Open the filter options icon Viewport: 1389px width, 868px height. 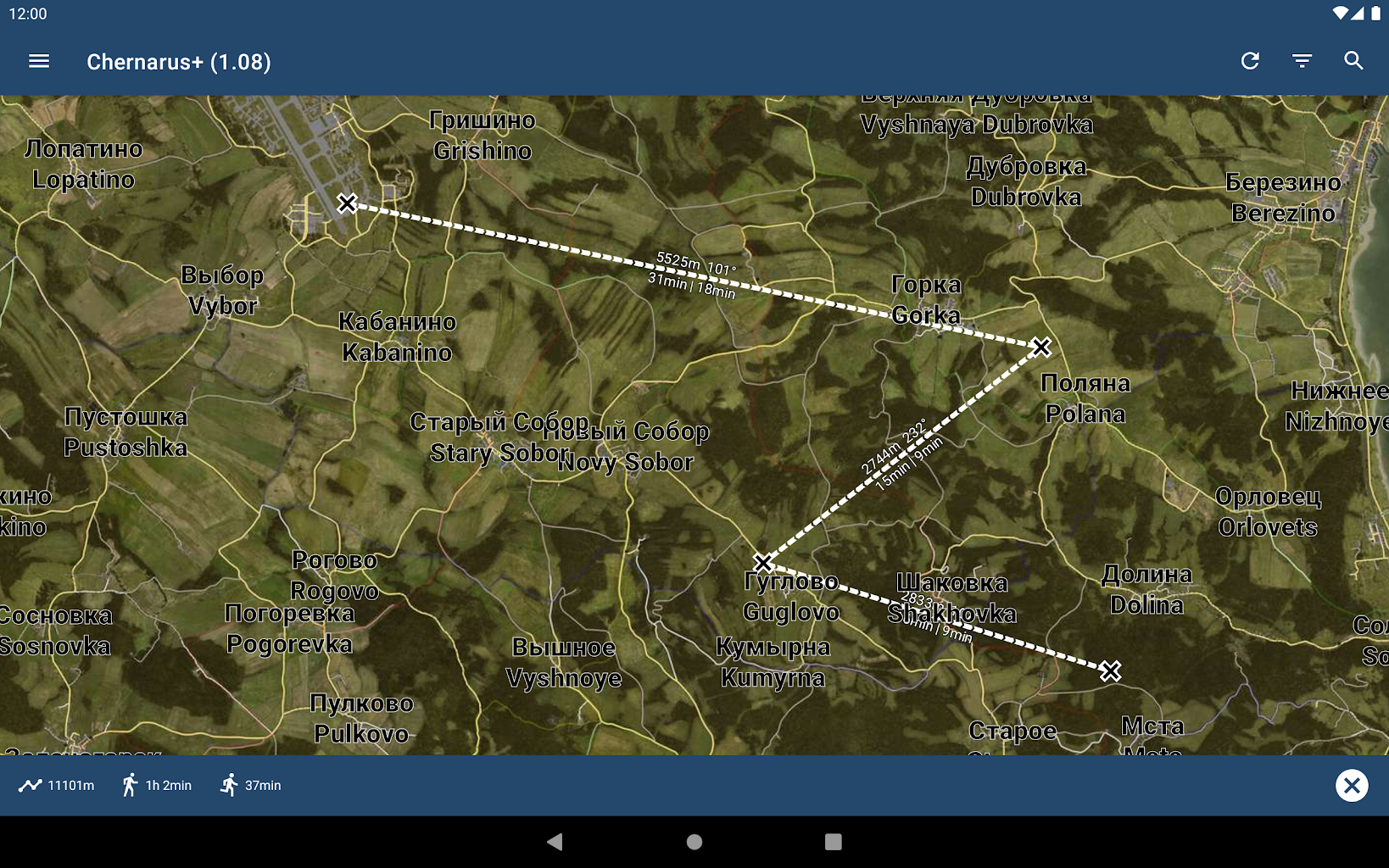coord(1302,61)
